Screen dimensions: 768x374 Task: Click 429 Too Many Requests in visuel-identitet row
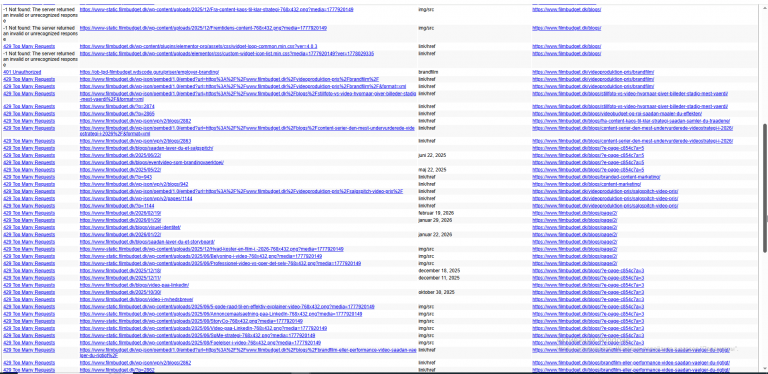[29, 228]
